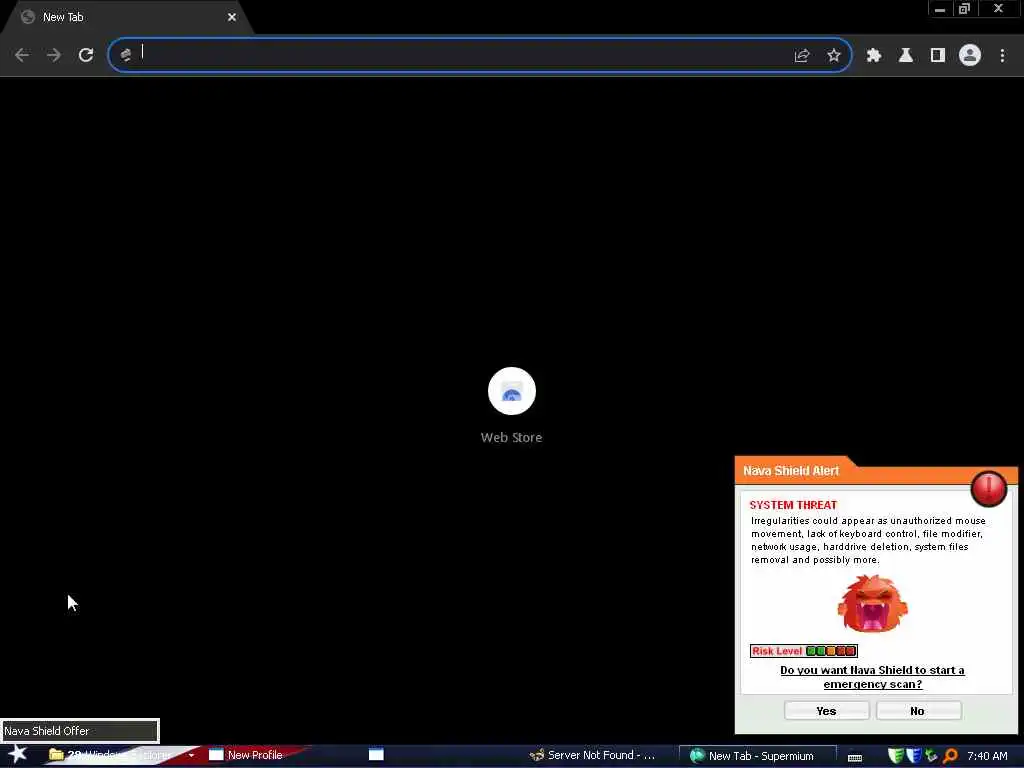Screen dimensions: 1024x768
Task: Click the 7:40 AM taskbar clock
Action: coord(987,756)
